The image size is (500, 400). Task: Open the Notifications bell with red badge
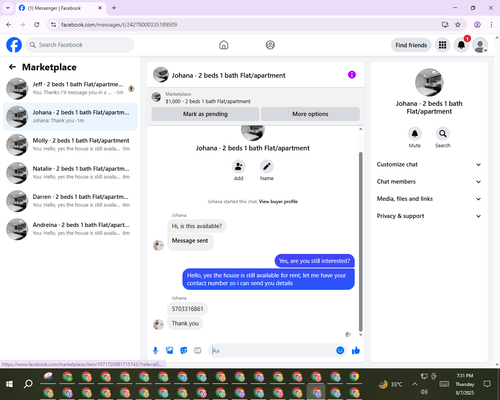pos(461,45)
